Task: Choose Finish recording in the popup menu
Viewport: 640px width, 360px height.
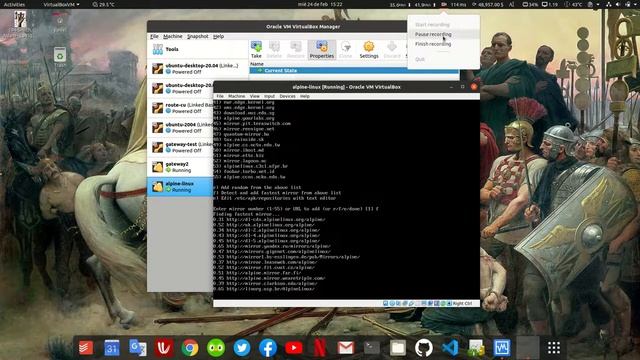Action: pos(443,44)
